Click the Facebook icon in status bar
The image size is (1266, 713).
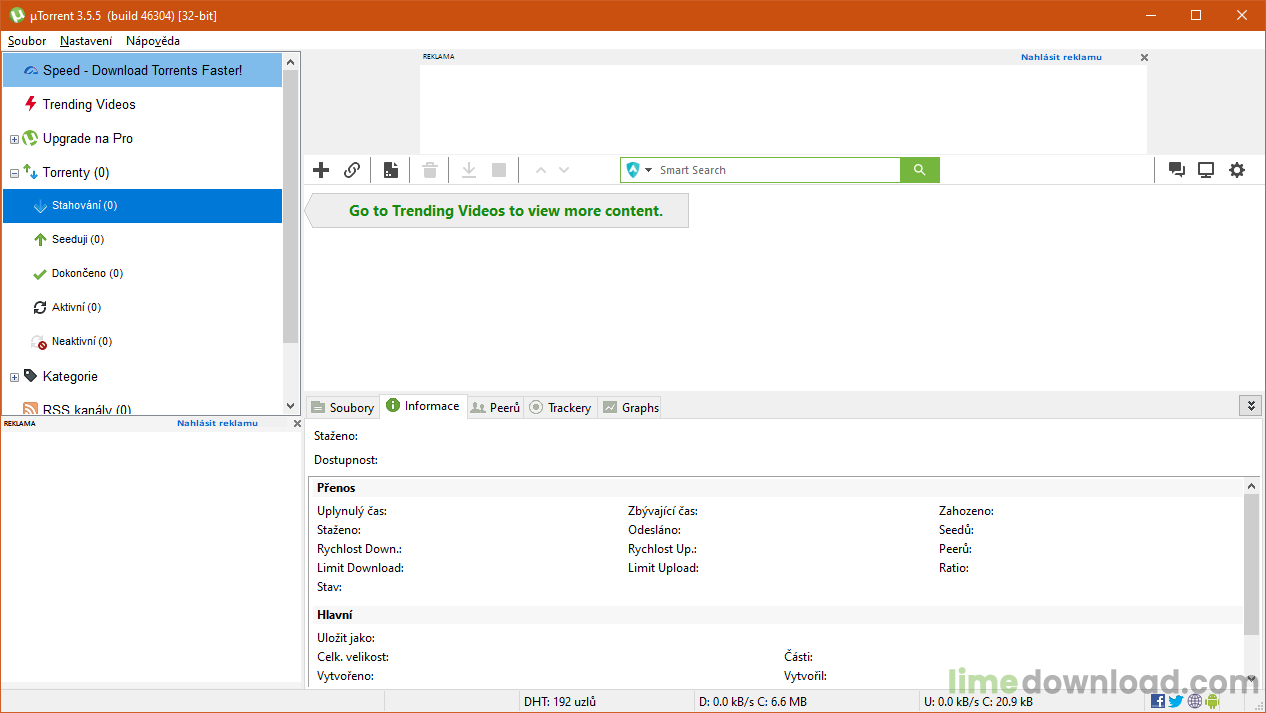pyautogui.click(x=1158, y=701)
